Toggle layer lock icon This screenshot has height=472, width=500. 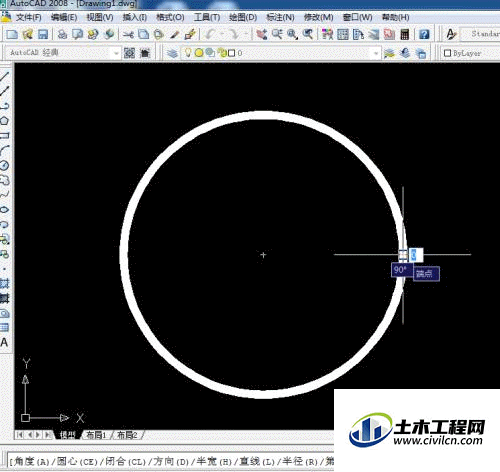coord(221,53)
